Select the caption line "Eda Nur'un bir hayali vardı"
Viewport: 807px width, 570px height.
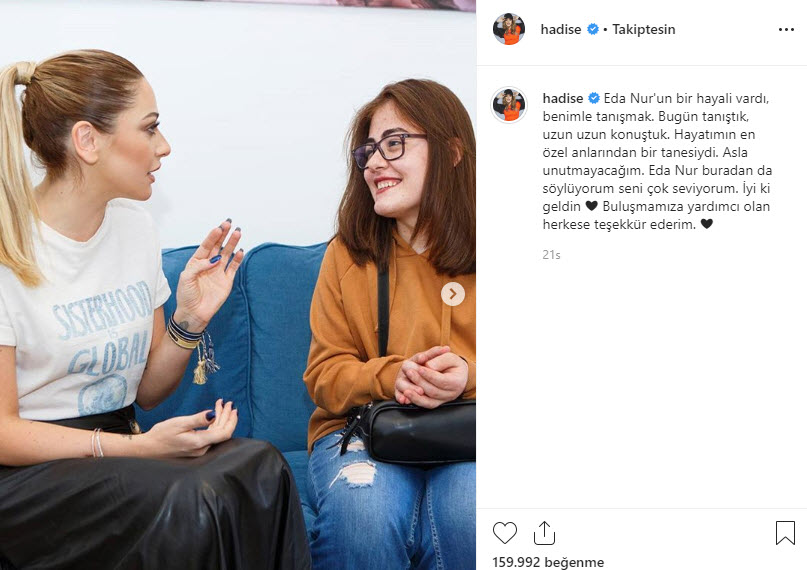coord(686,98)
